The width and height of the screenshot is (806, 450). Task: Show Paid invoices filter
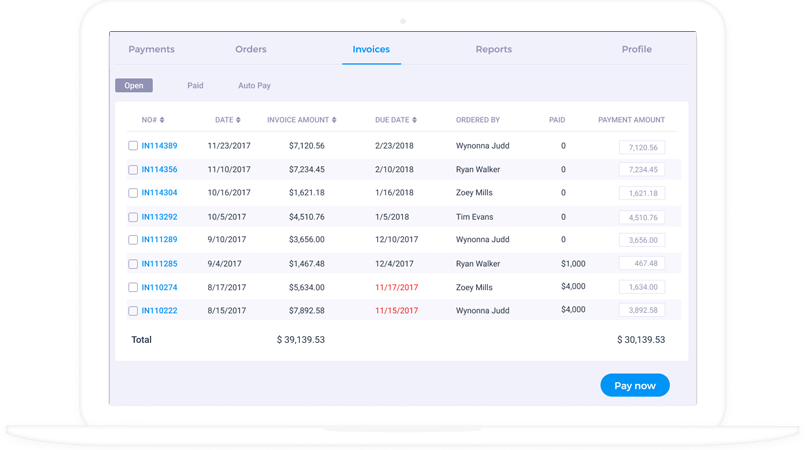pyautogui.click(x=195, y=86)
